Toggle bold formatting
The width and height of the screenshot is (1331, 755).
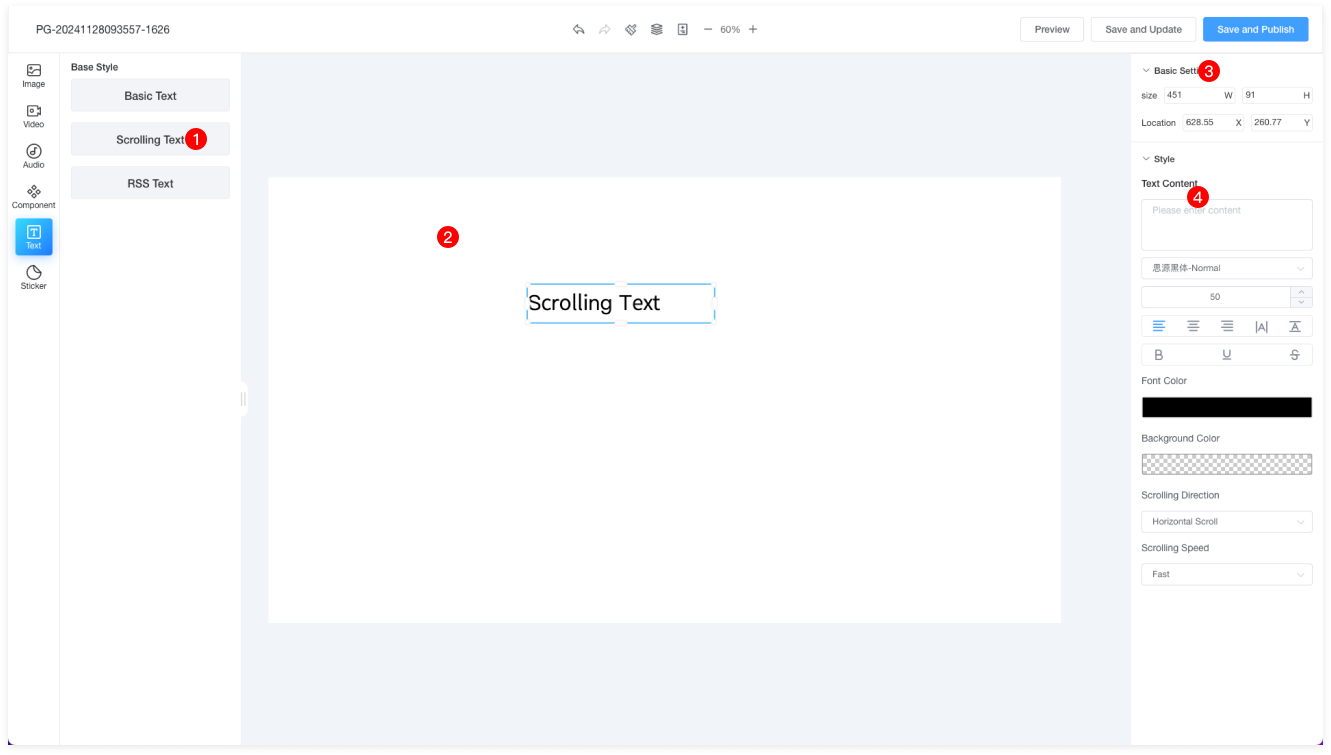(1159, 355)
